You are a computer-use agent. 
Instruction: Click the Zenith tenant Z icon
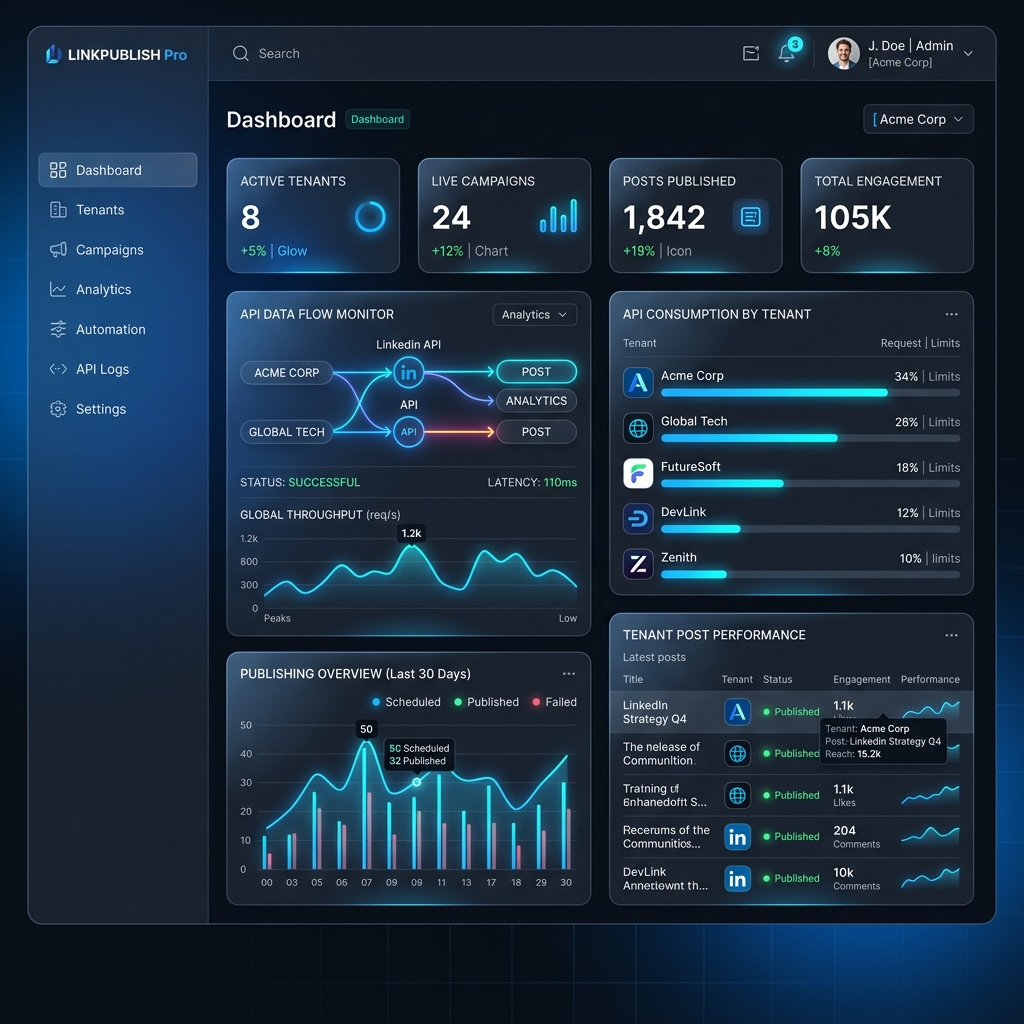pos(638,564)
